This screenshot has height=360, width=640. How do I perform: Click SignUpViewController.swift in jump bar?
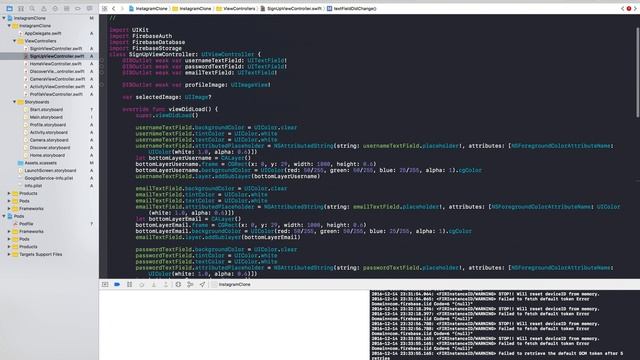[291, 8]
